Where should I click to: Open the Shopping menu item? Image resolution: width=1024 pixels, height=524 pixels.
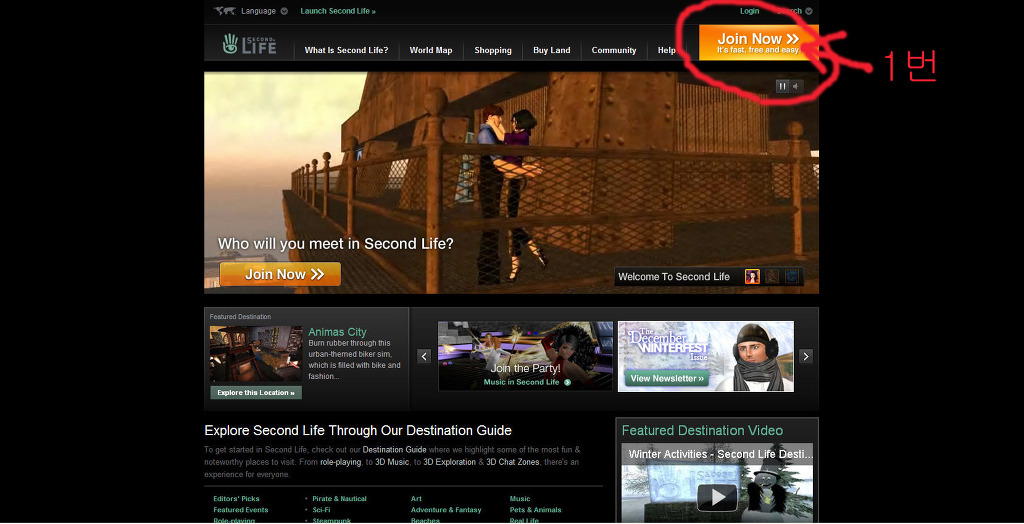click(x=493, y=50)
